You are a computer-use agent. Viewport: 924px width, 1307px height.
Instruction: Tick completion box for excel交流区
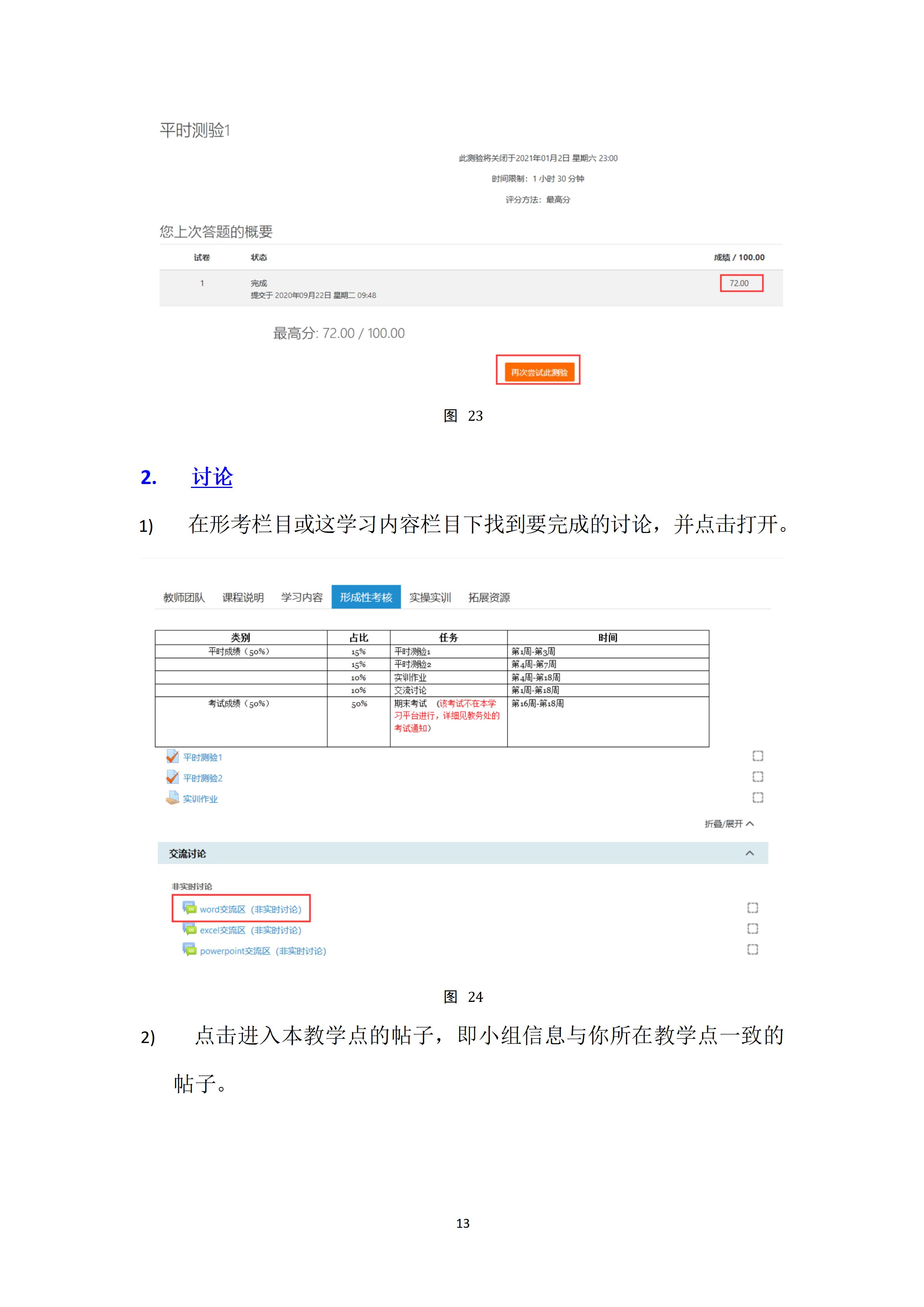(753, 929)
